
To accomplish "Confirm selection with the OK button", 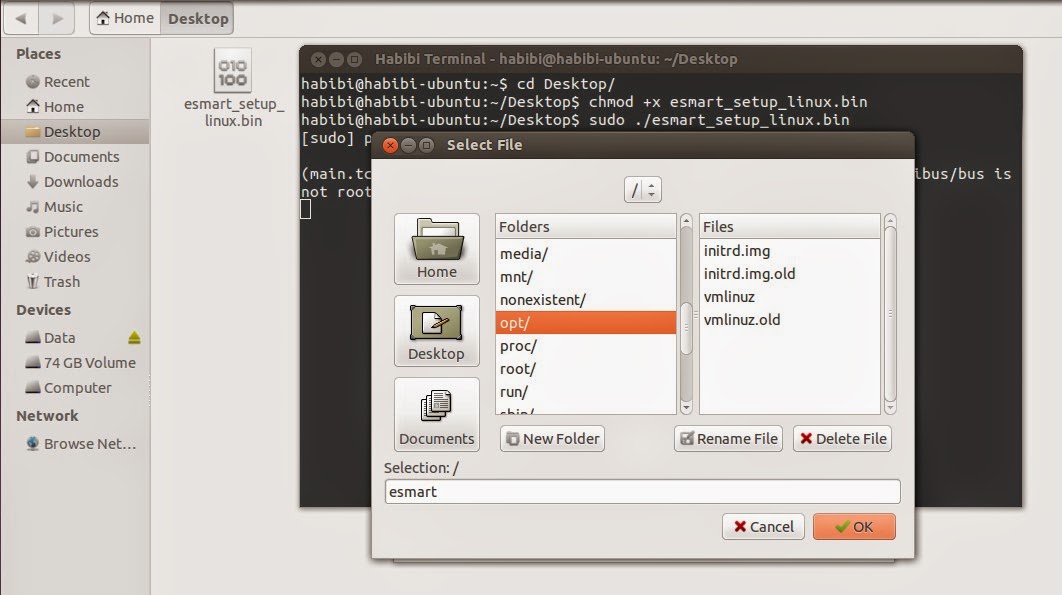I will (854, 527).
